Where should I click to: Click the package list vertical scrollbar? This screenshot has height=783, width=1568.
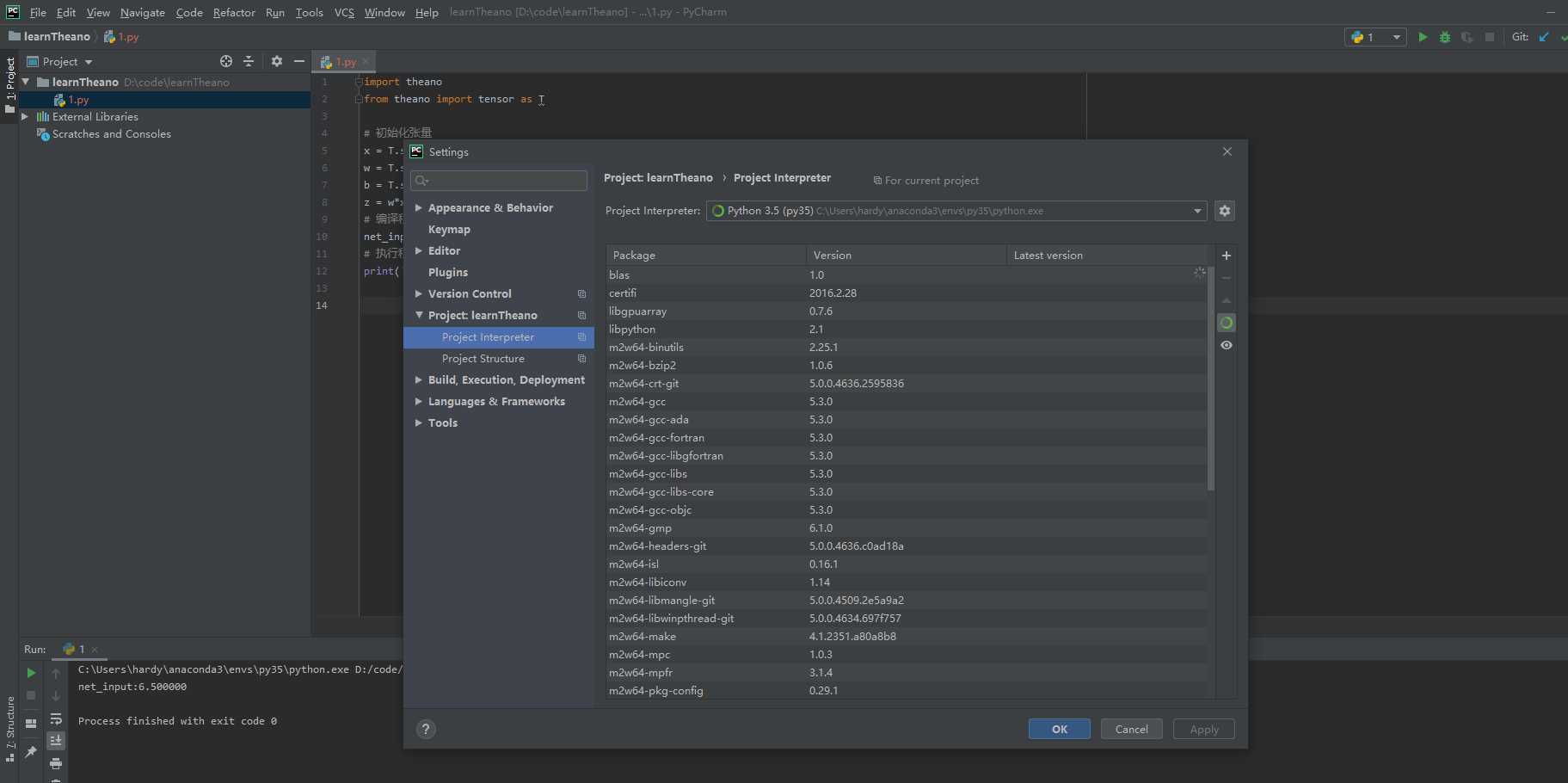pos(1211,379)
